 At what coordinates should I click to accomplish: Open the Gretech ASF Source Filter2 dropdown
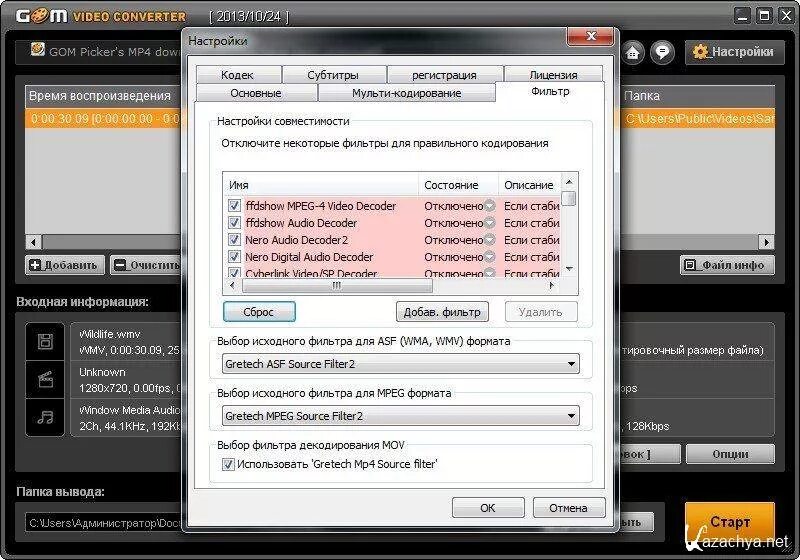[x=401, y=364]
